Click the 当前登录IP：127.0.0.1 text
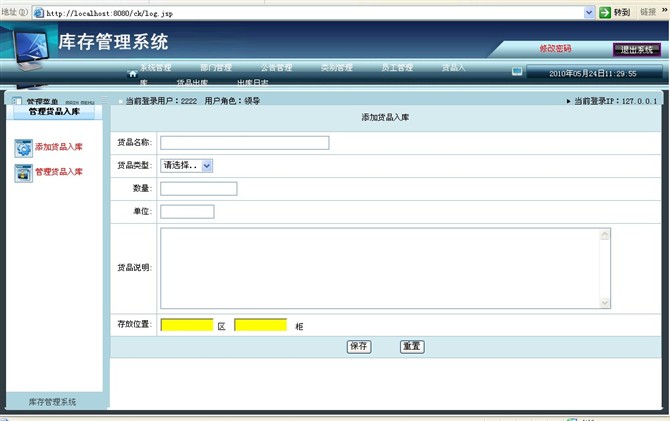The width and height of the screenshot is (670, 421). point(615,101)
